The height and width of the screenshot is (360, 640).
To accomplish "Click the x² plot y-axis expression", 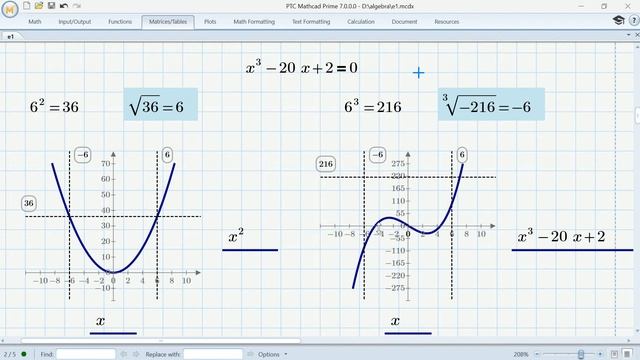I will (x=236, y=236).
